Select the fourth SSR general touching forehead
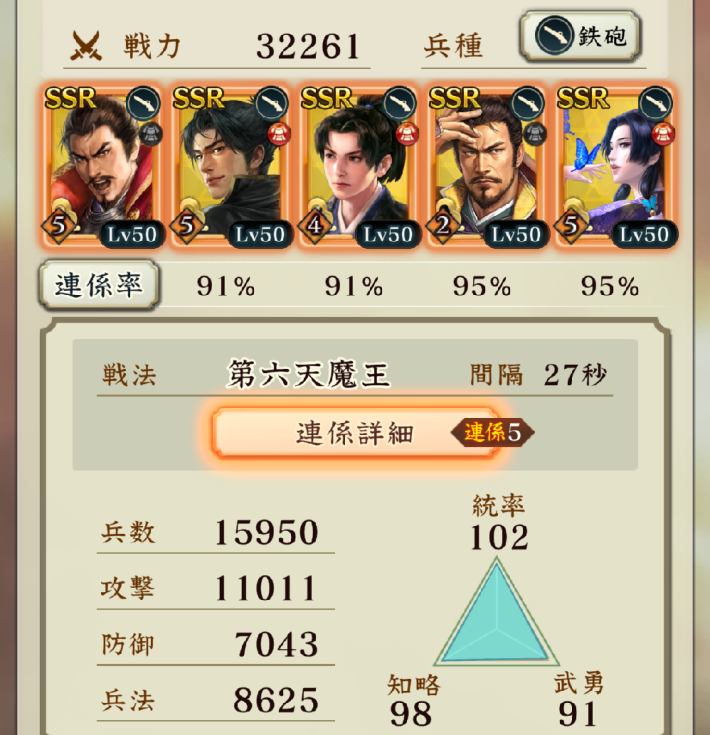The width and height of the screenshot is (710, 735). (x=487, y=166)
